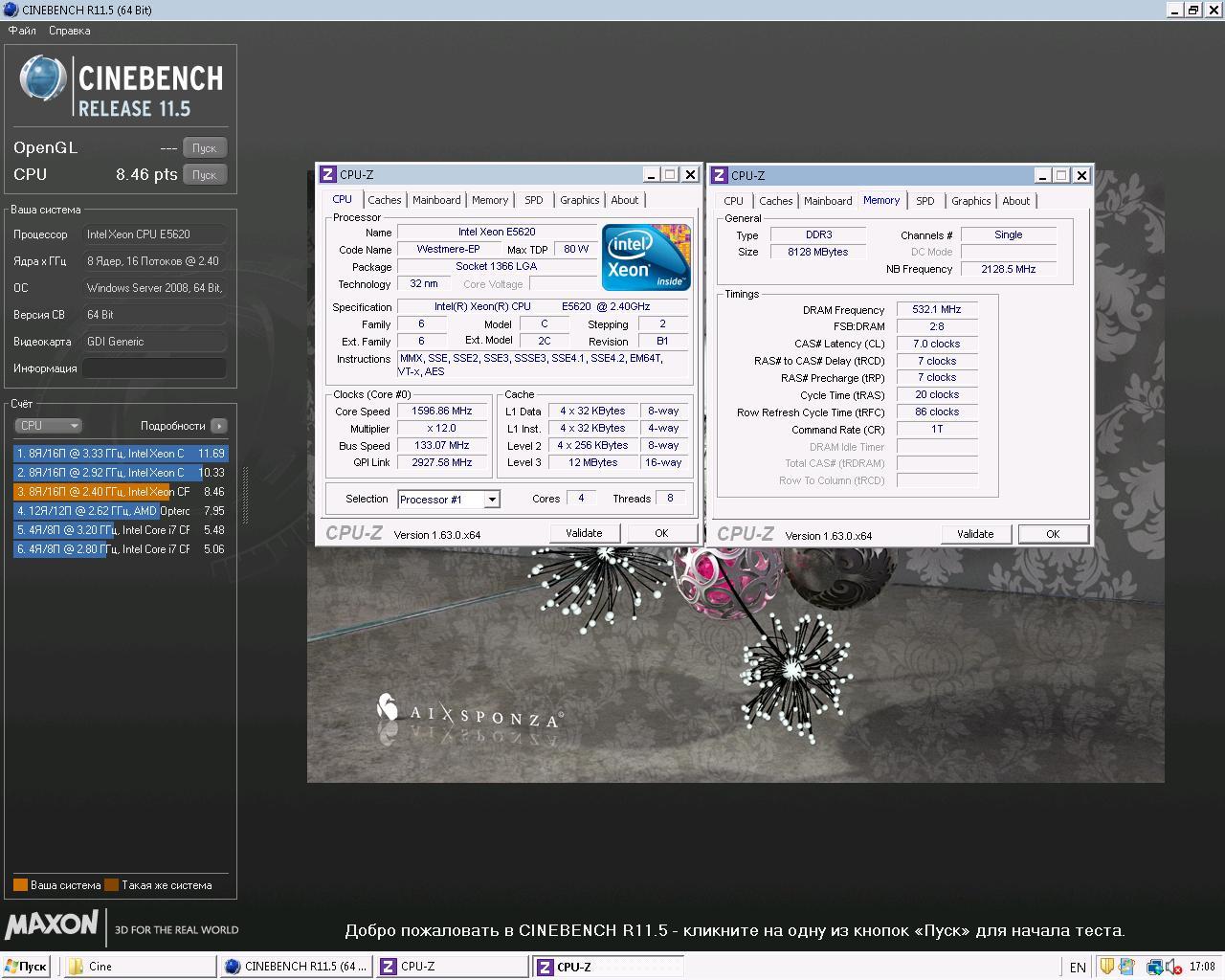Click the Level 3 cache value 12 MBytes

(593, 463)
